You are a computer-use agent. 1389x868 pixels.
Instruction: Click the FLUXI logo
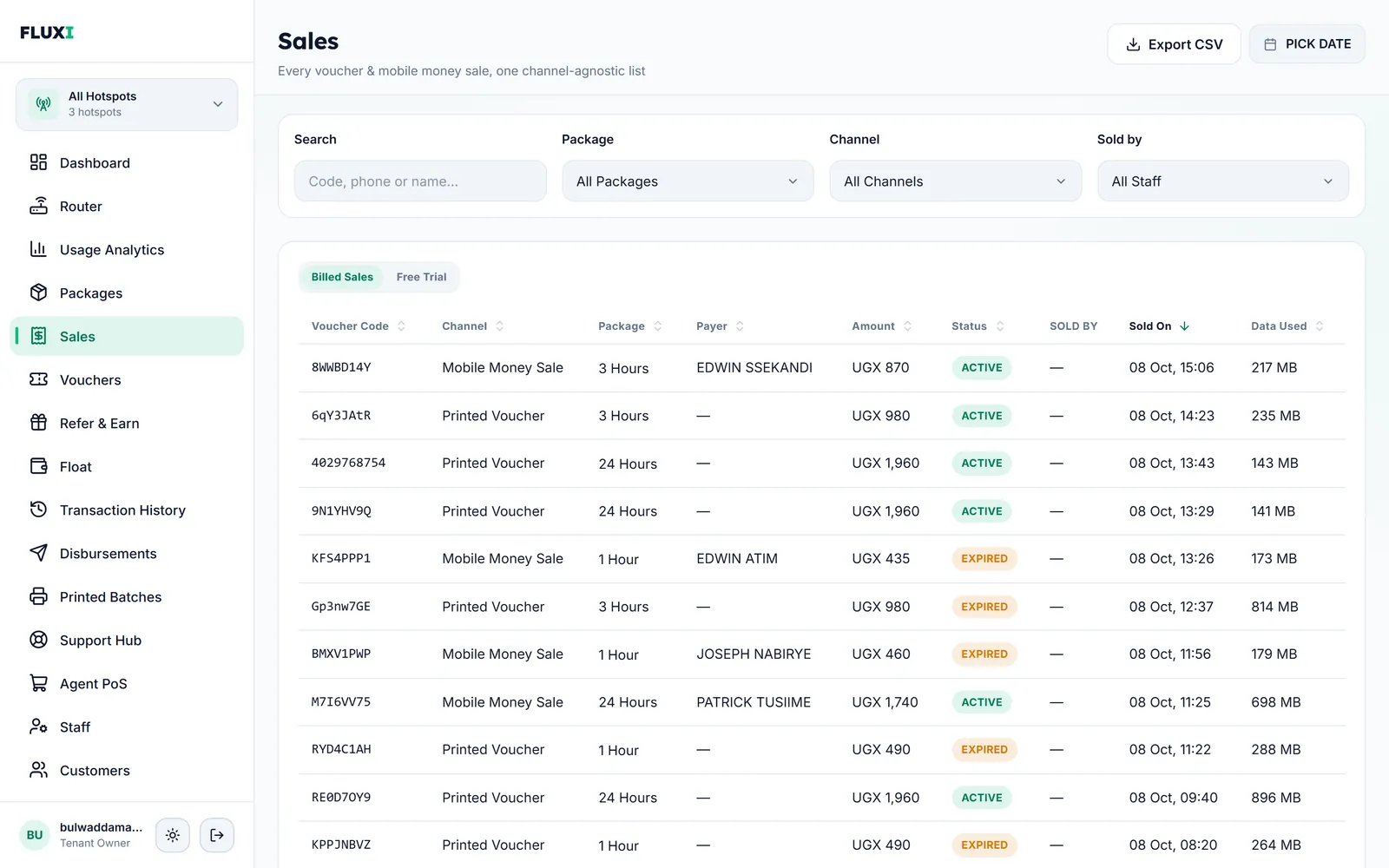(47, 32)
